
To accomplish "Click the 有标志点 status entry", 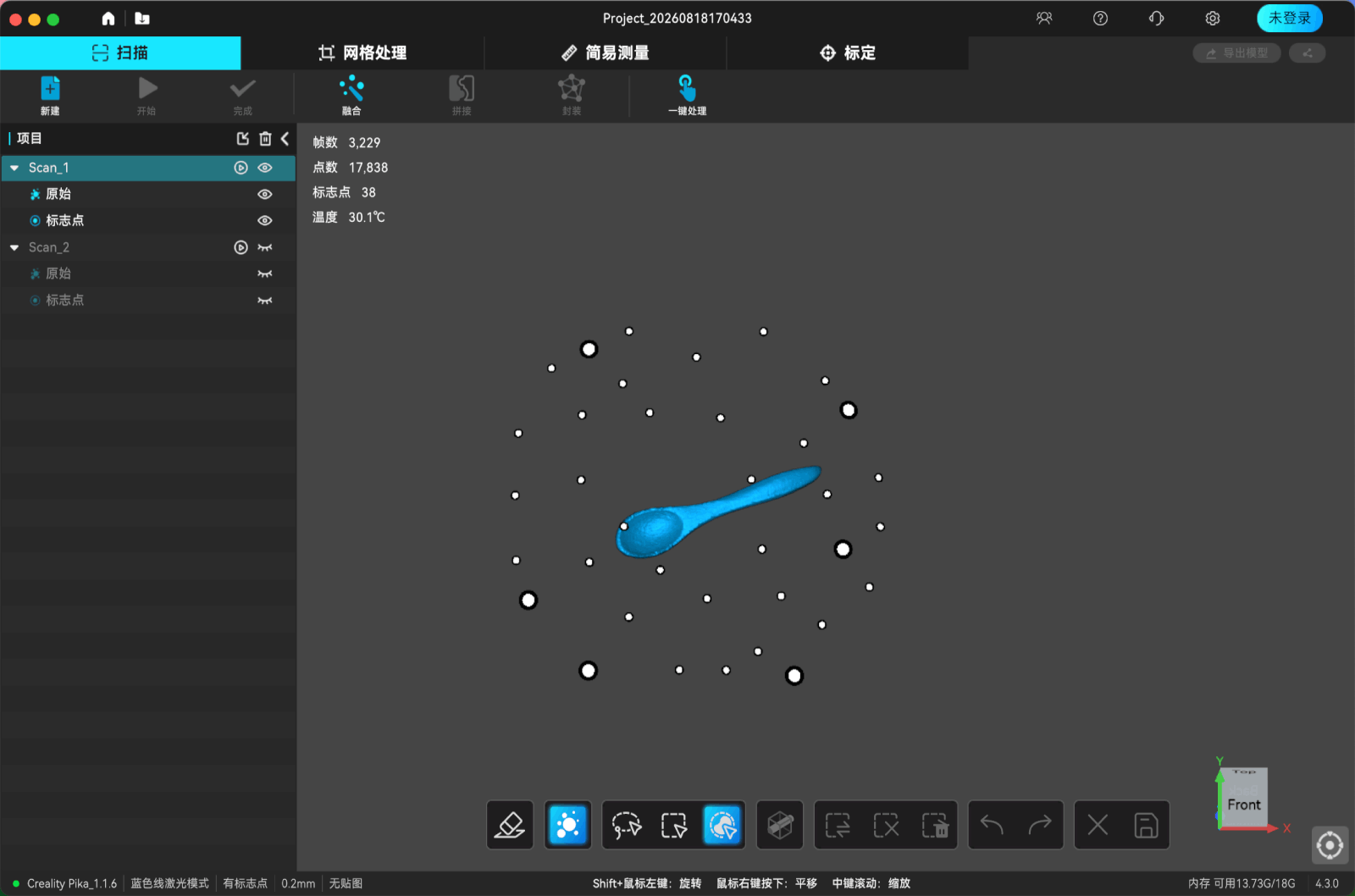I will (x=245, y=883).
